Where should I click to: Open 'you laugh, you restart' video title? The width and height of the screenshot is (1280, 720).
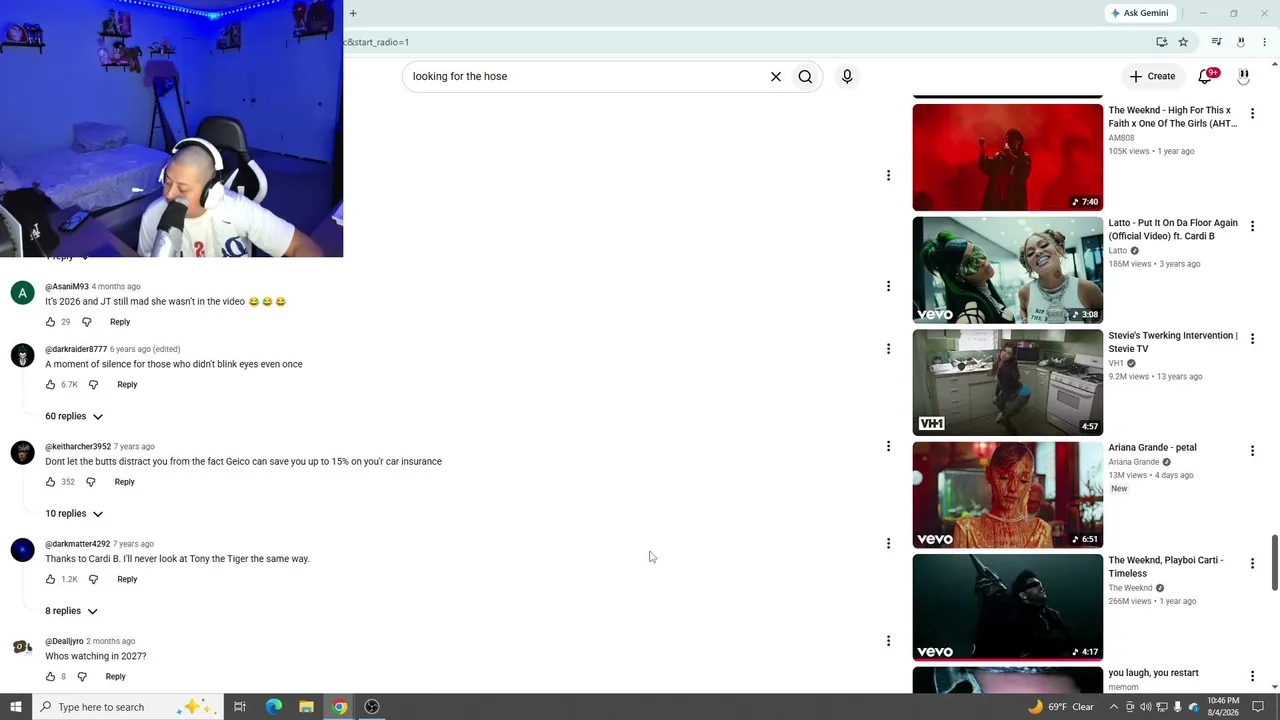(x=1153, y=673)
